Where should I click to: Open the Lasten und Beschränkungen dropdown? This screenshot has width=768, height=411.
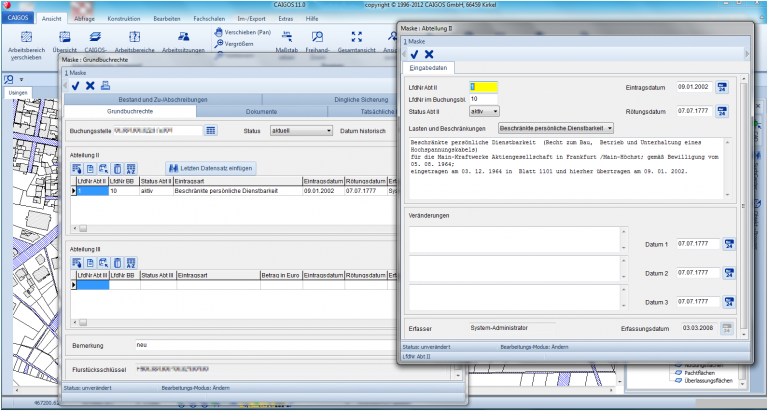coord(556,128)
